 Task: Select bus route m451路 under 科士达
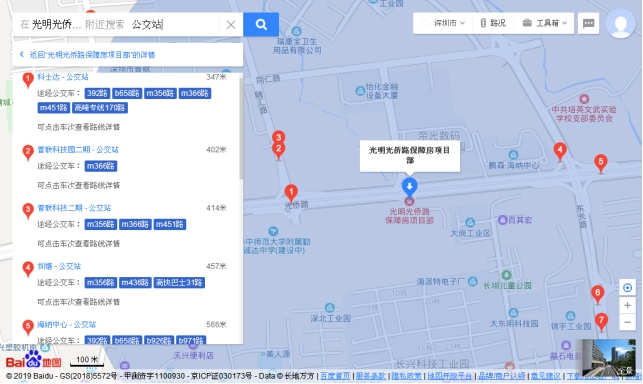point(54,108)
